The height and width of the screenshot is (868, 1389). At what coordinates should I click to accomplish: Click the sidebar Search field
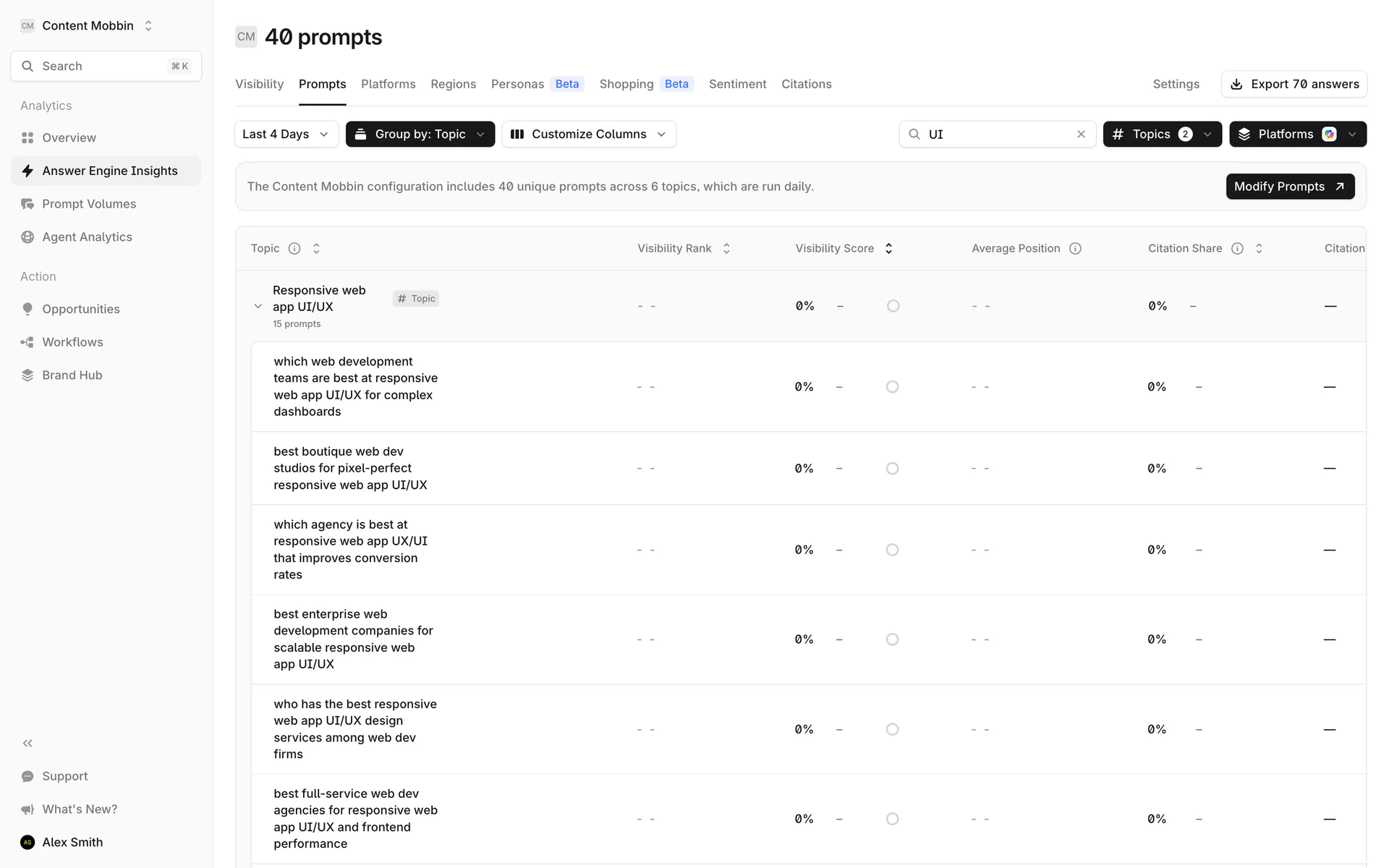pyautogui.click(x=106, y=67)
